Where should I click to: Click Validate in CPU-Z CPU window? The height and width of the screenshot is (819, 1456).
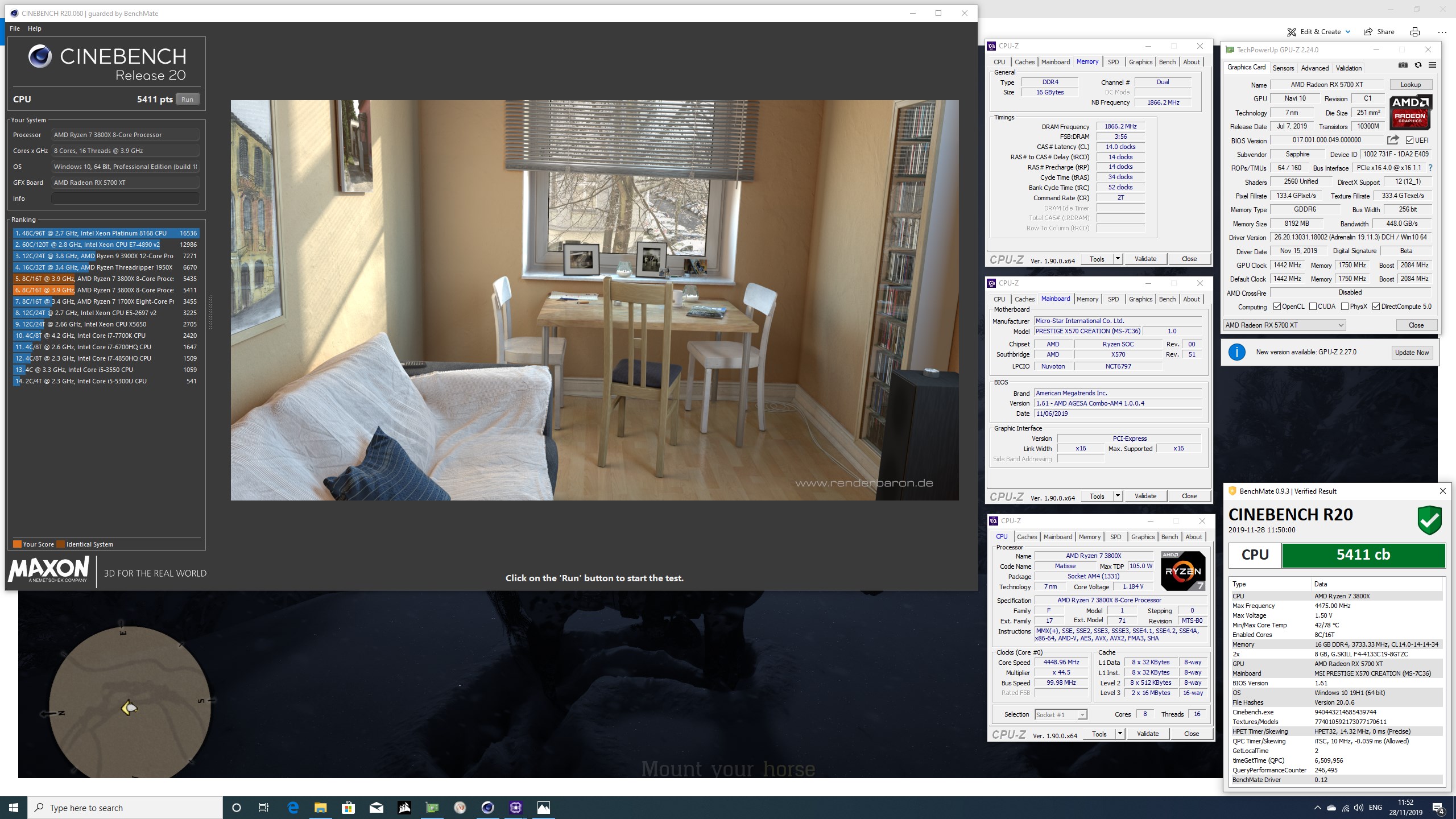tap(1148, 734)
